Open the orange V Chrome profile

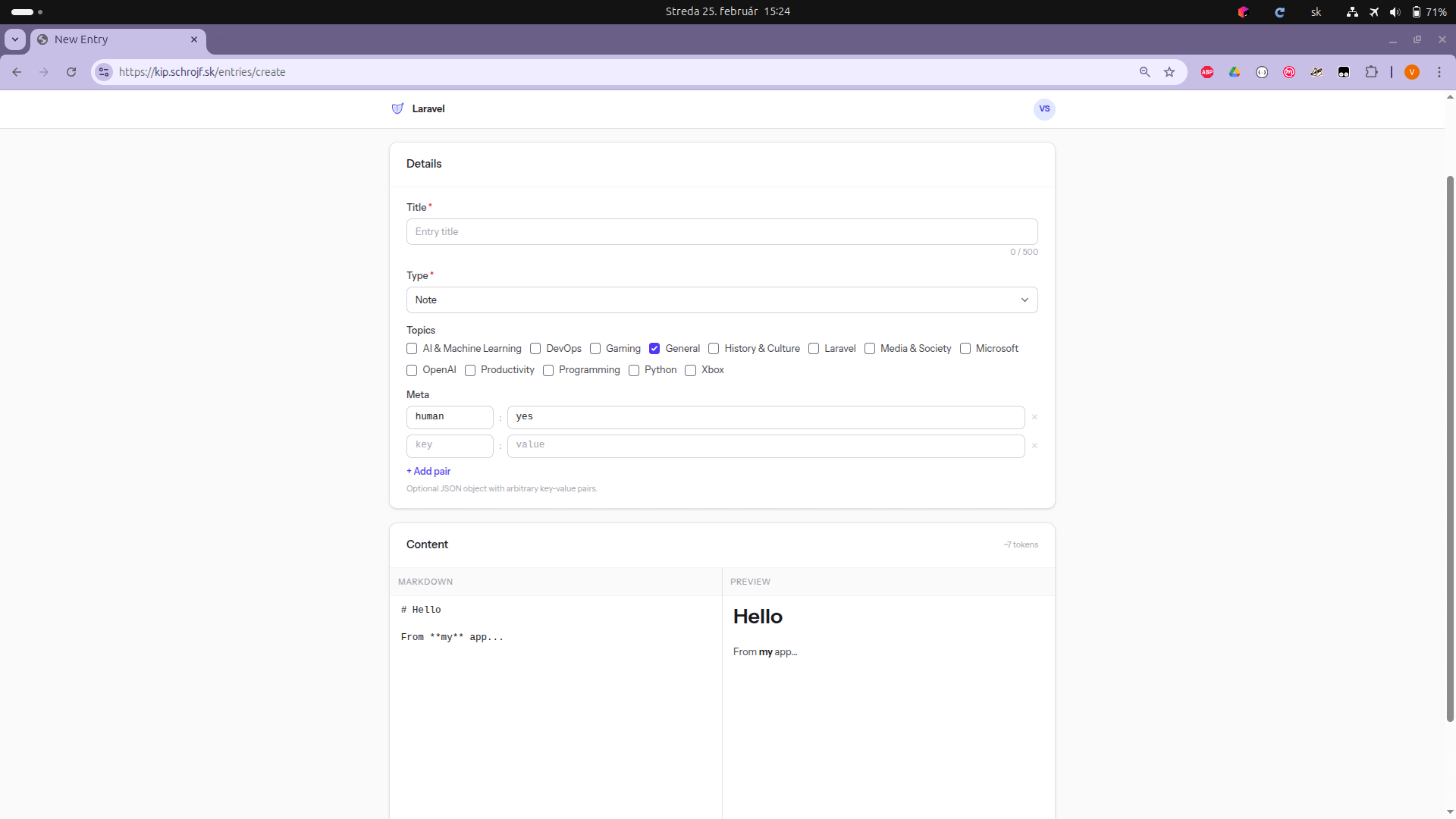[x=1412, y=72]
